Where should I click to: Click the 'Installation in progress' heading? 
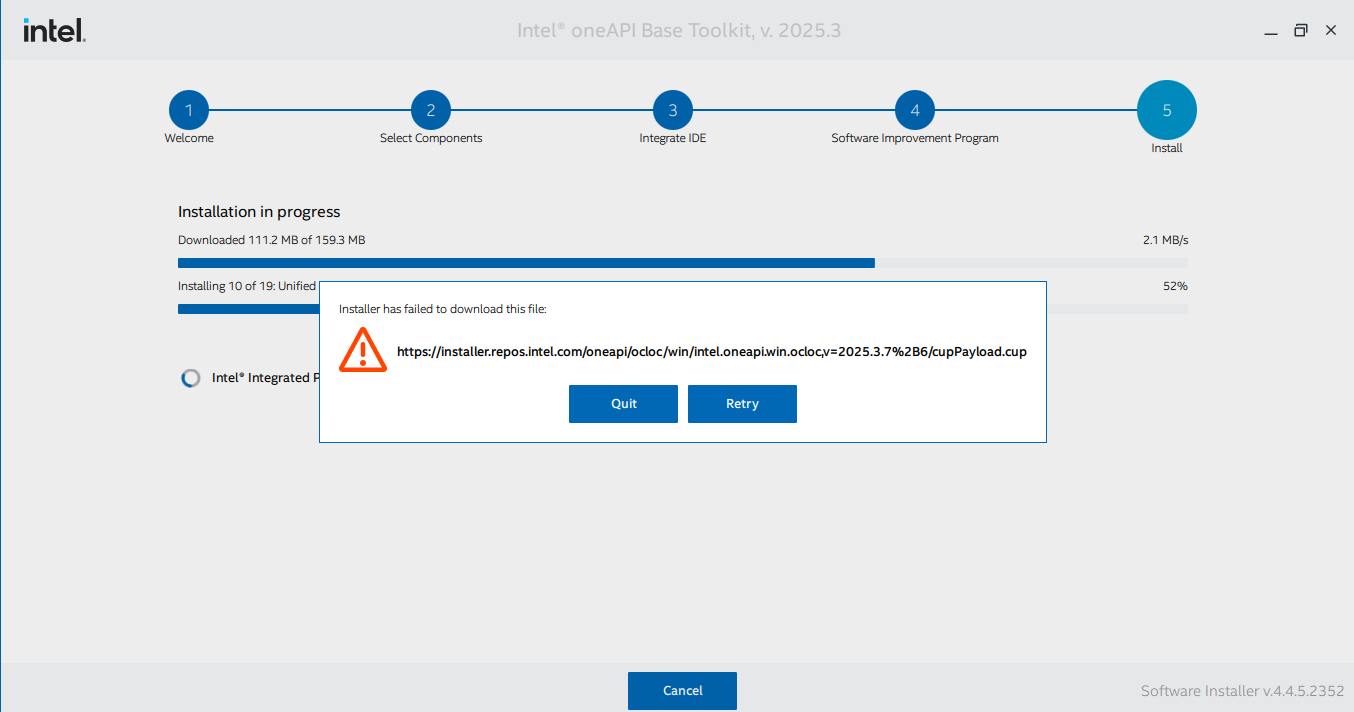259,212
